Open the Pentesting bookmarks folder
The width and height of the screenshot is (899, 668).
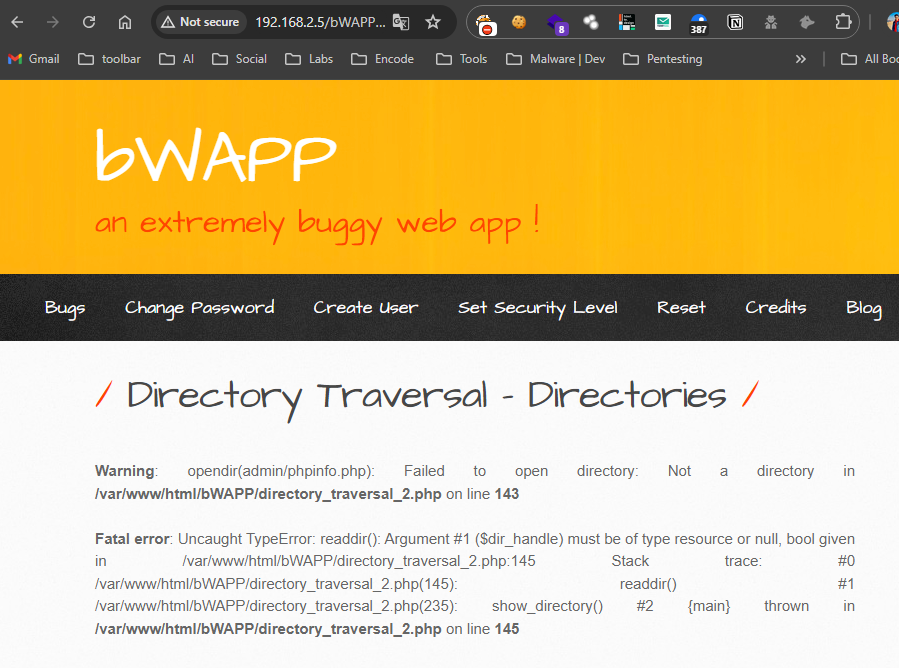[x=663, y=59]
